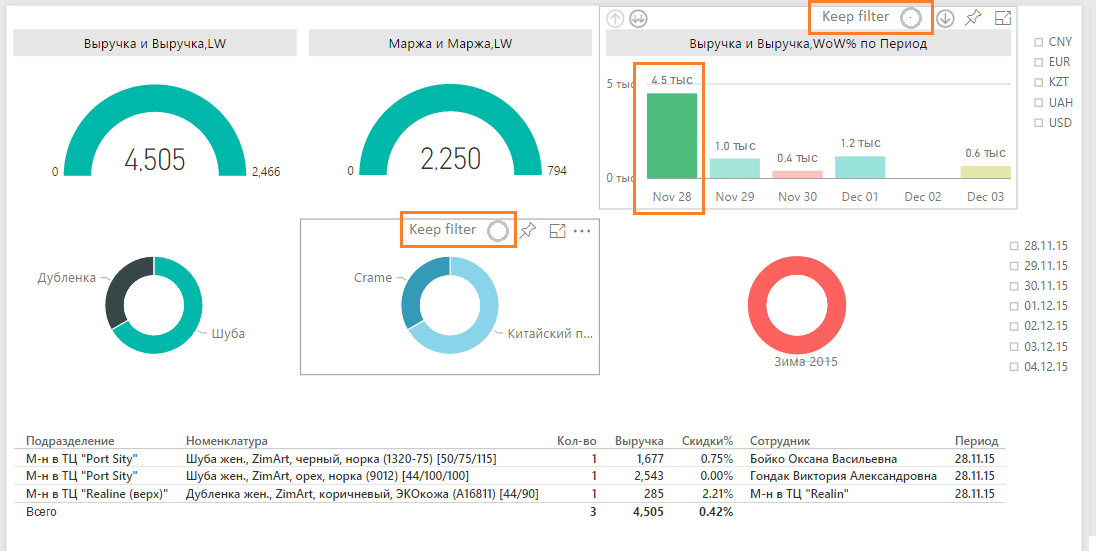This screenshot has height=551, width=1096.
Task: Click employee Гондак Виктория Александровна cell
Action: (x=843, y=476)
